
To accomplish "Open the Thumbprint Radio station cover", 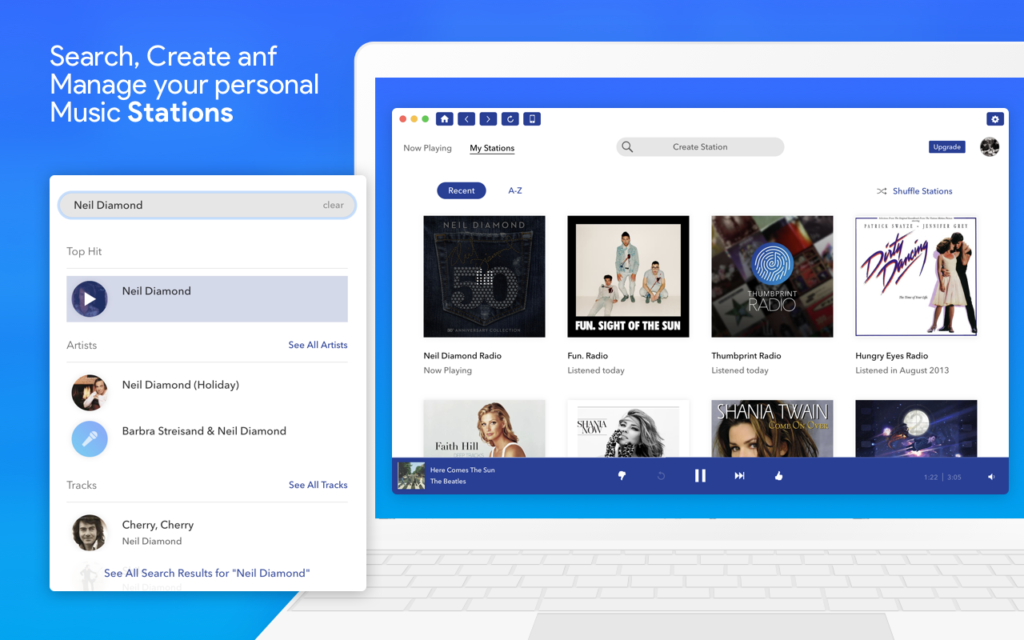I will point(772,276).
